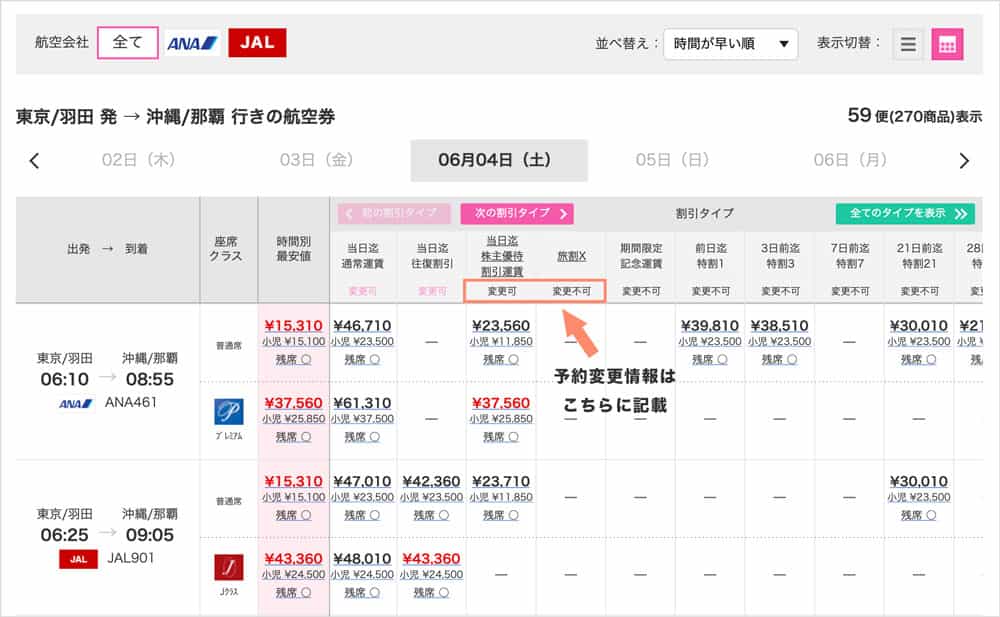
Task: Select ANA461 普通席 lowest fare ¥15,310
Action: pyautogui.click(x=293, y=325)
